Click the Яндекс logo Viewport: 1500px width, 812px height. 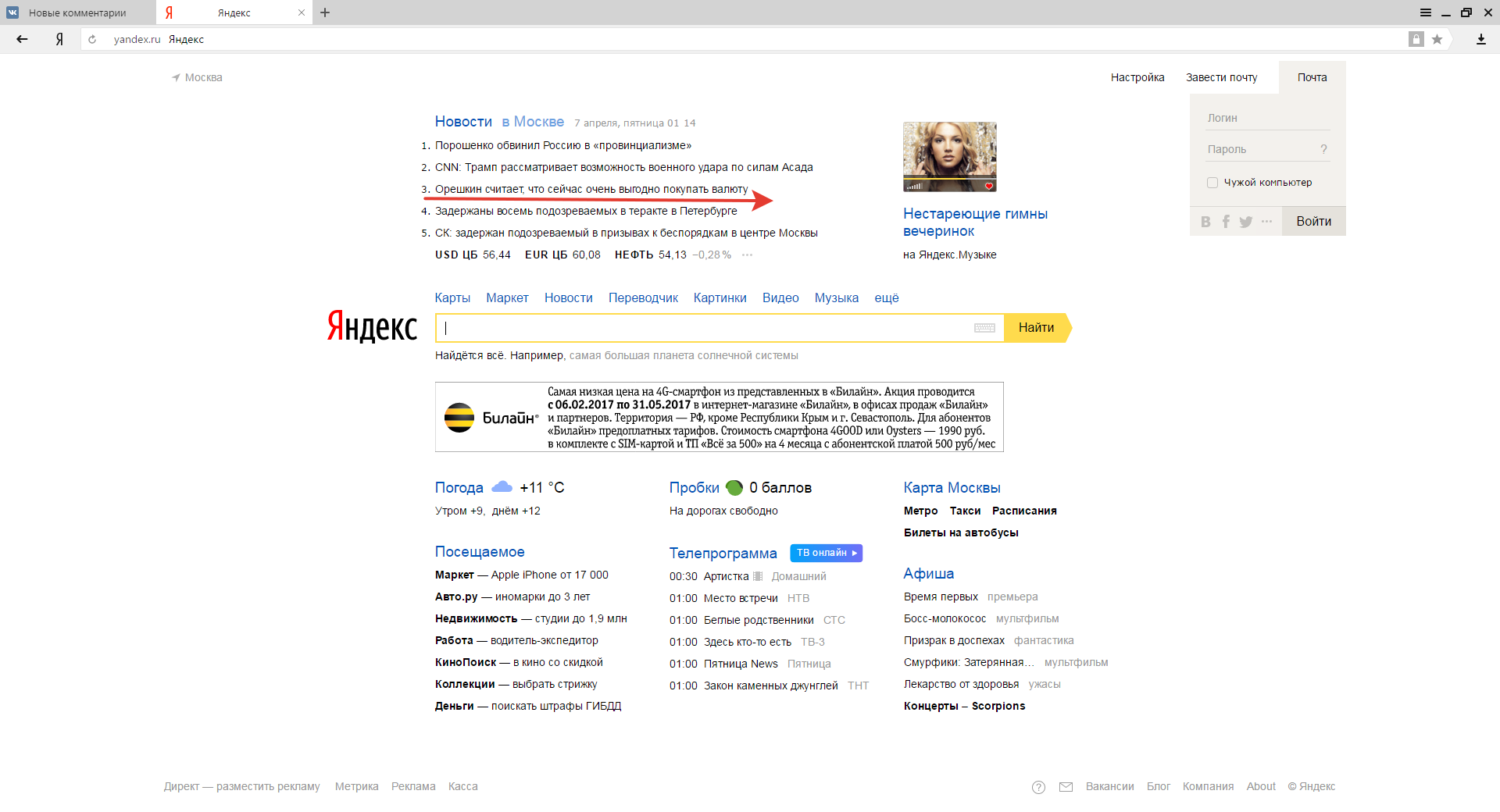[372, 326]
